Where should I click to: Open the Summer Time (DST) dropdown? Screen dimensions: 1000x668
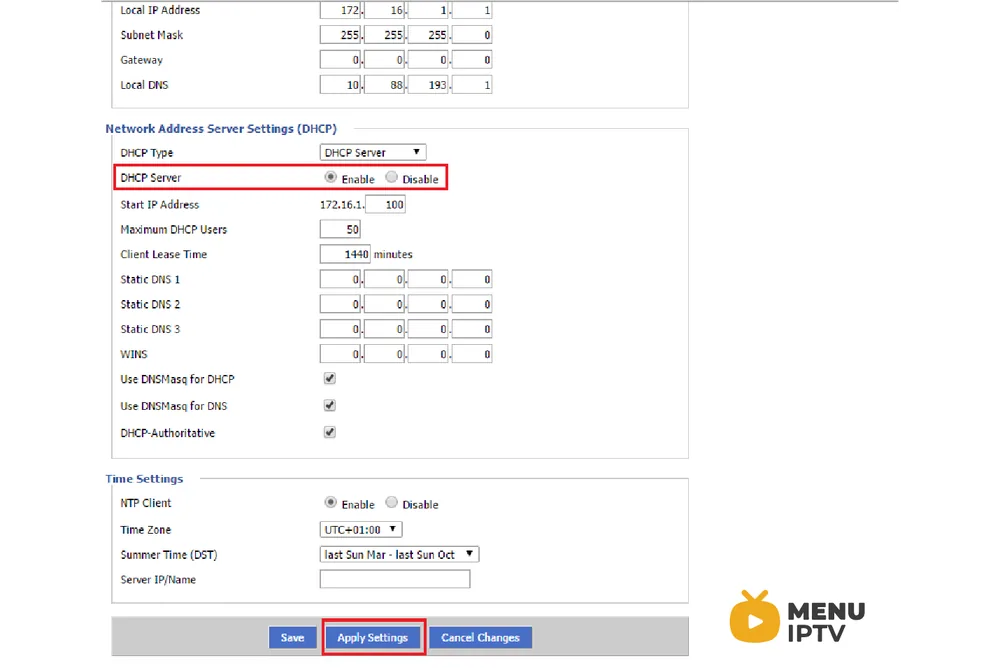[x=399, y=554]
